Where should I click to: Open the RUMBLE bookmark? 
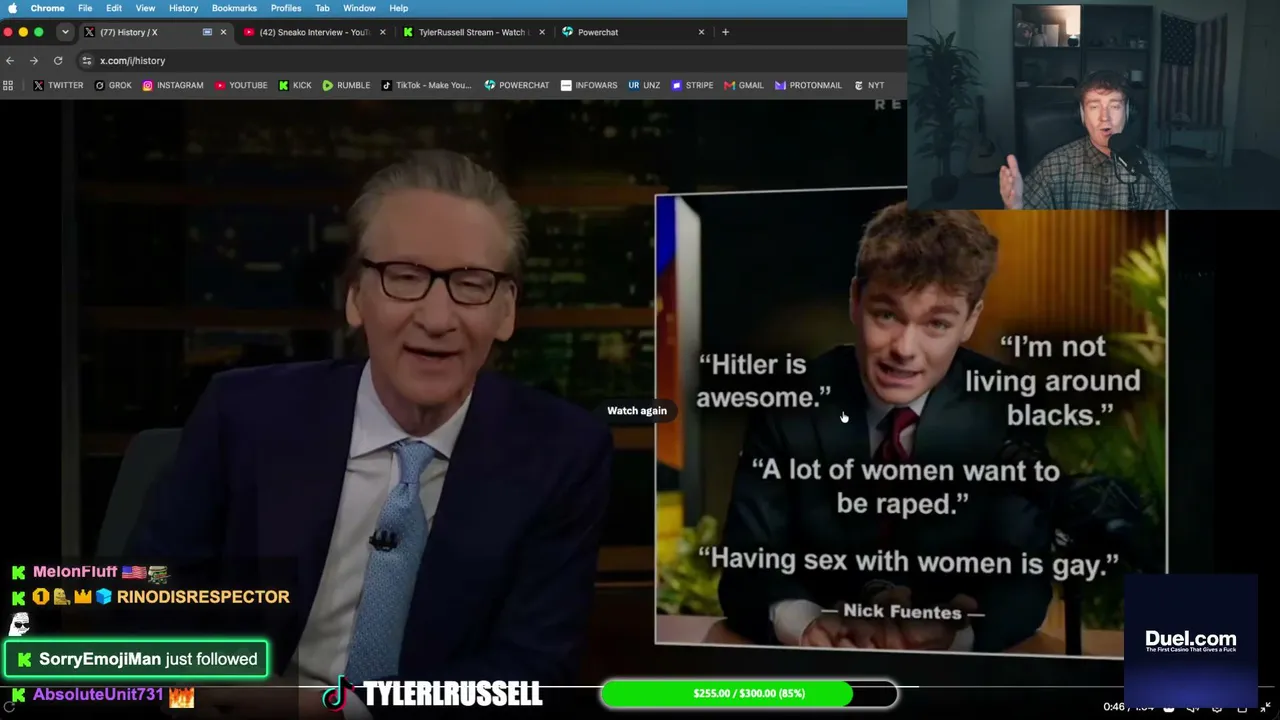coord(346,86)
